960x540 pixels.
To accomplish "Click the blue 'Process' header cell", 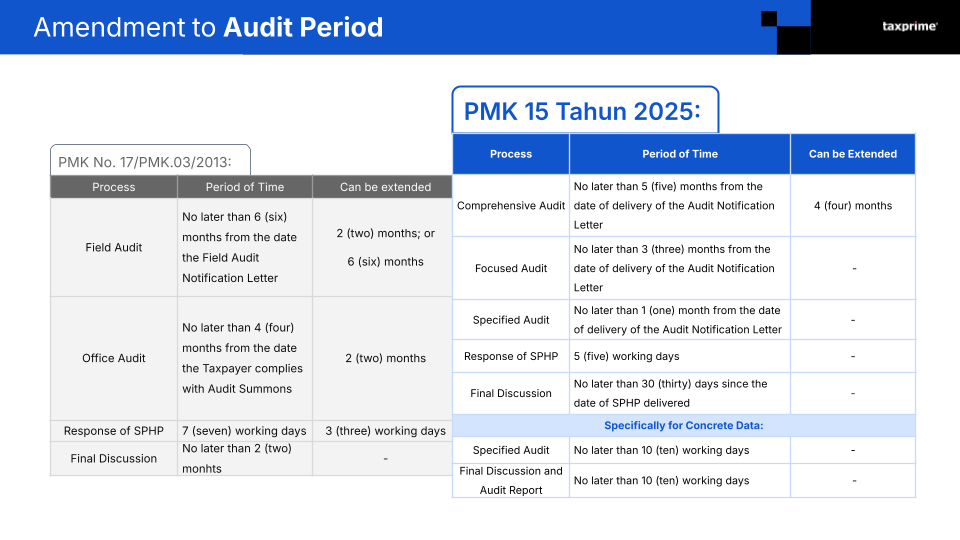I will pyautogui.click(x=511, y=154).
